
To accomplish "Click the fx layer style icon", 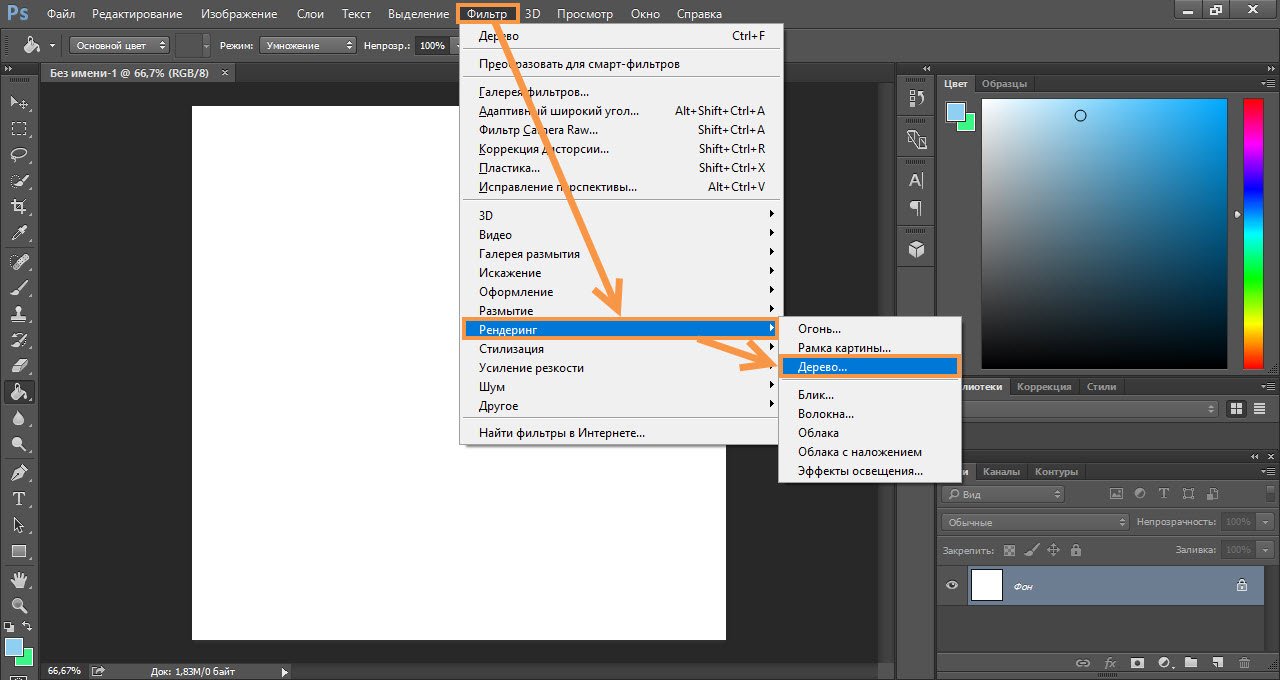I will [x=1110, y=663].
